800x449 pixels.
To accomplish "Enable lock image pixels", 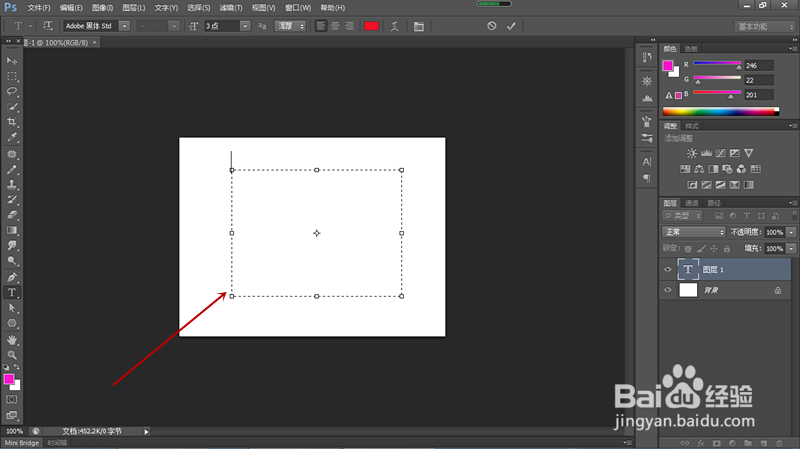I will point(701,248).
